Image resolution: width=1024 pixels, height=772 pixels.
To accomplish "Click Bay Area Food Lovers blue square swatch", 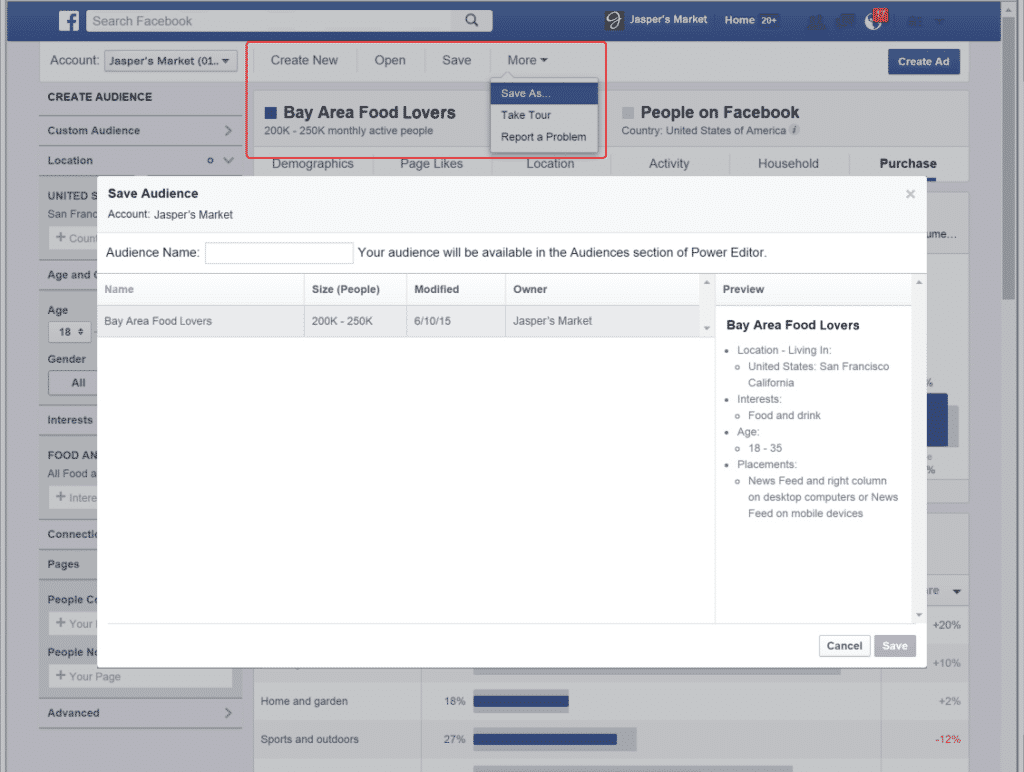I will click(270, 113).
